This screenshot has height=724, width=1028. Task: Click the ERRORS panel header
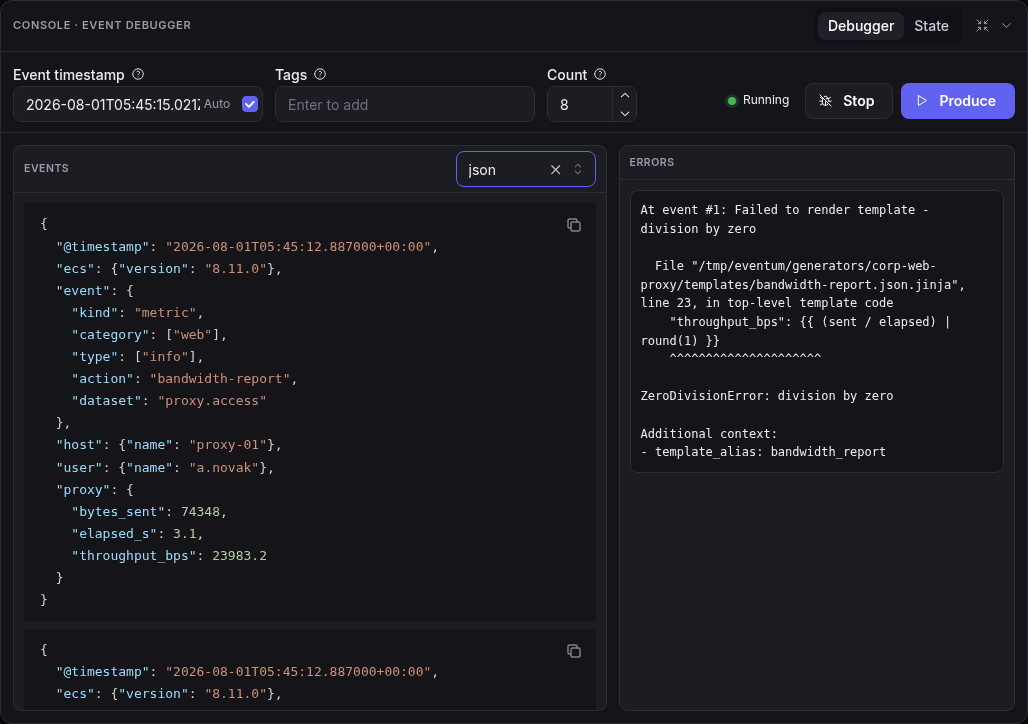[x=651, y=162]
